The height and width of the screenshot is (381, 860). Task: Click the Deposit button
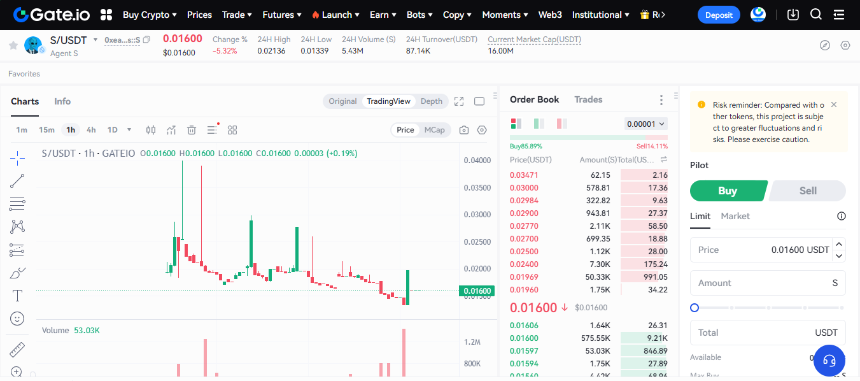coord(718,15)
